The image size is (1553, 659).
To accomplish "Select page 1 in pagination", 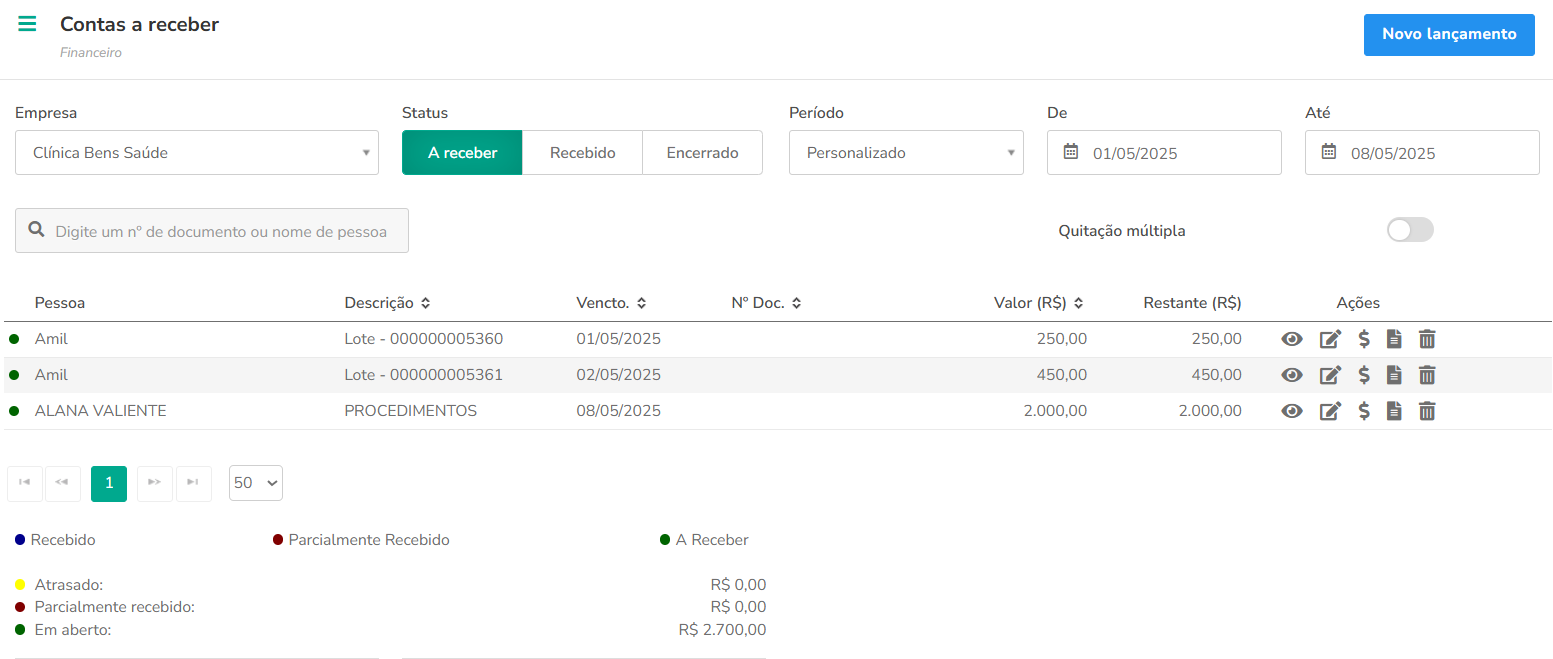I will click(109, 484).
